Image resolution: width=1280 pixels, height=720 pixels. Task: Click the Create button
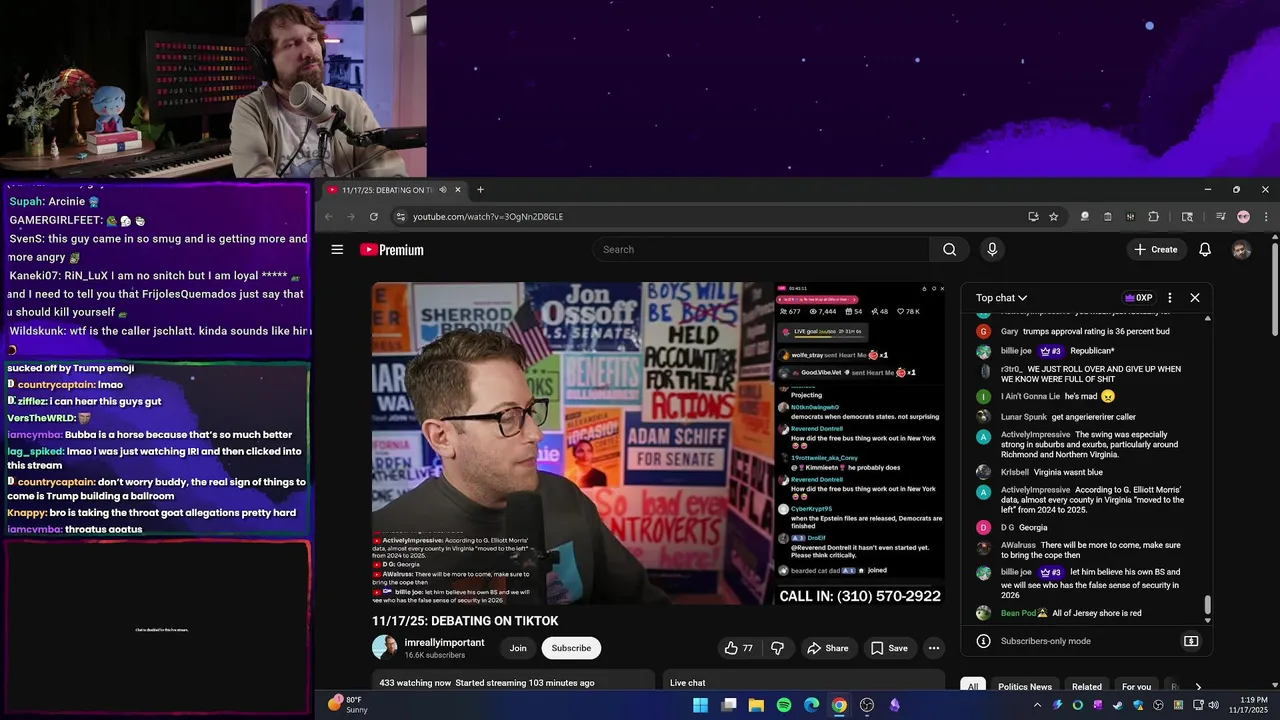(x=1155, y=250)
